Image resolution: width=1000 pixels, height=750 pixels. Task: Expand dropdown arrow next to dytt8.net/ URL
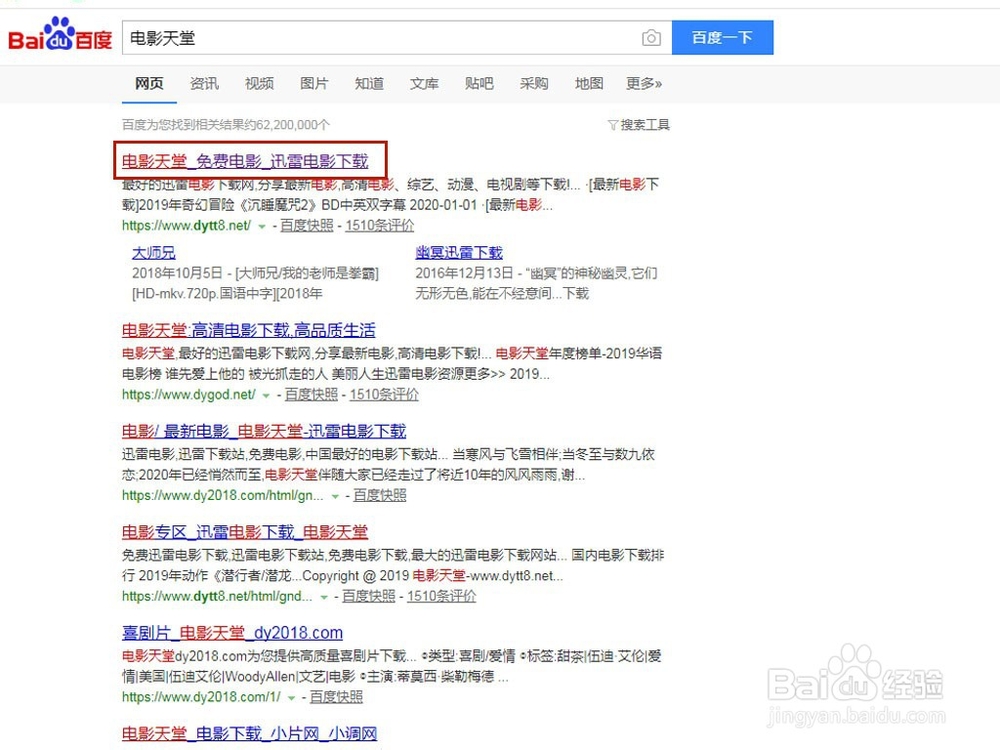tap(261, 226)
